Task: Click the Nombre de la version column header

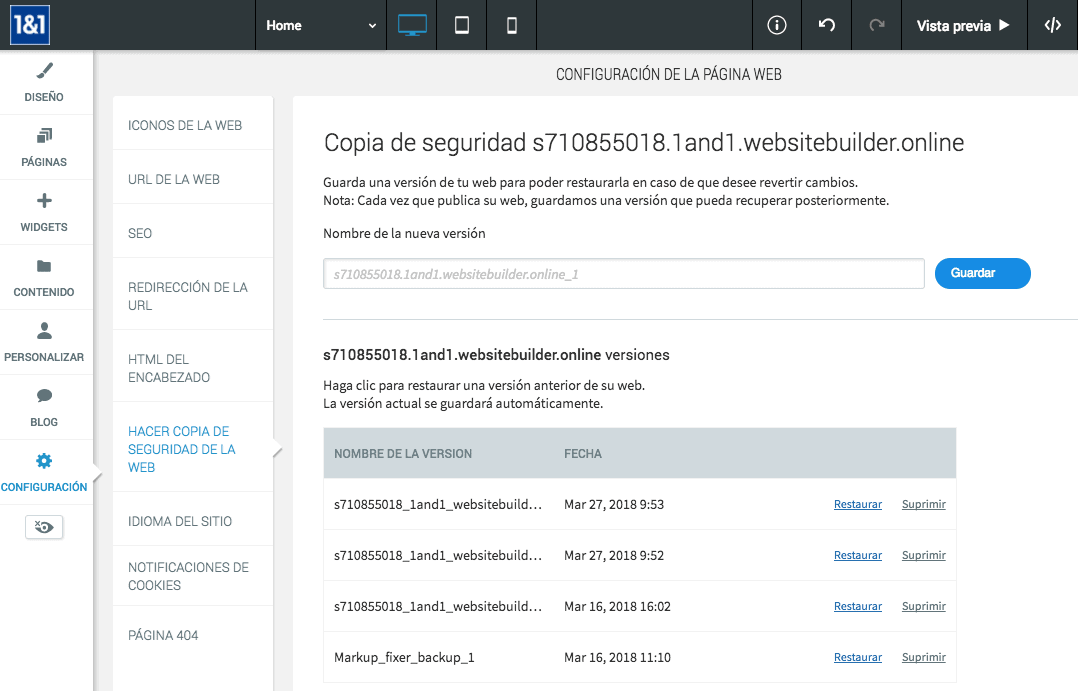Action: click(x=403, y=454)
